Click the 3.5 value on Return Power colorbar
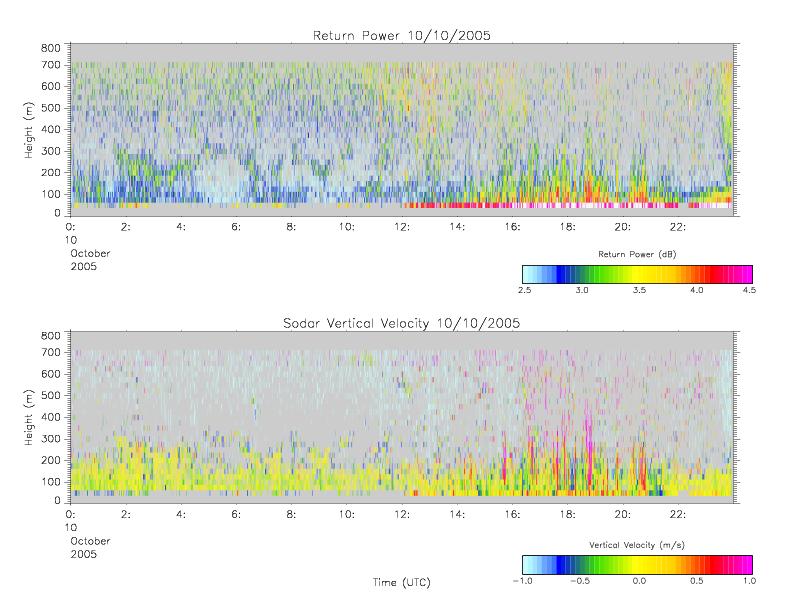 click(x=639, y=290)
